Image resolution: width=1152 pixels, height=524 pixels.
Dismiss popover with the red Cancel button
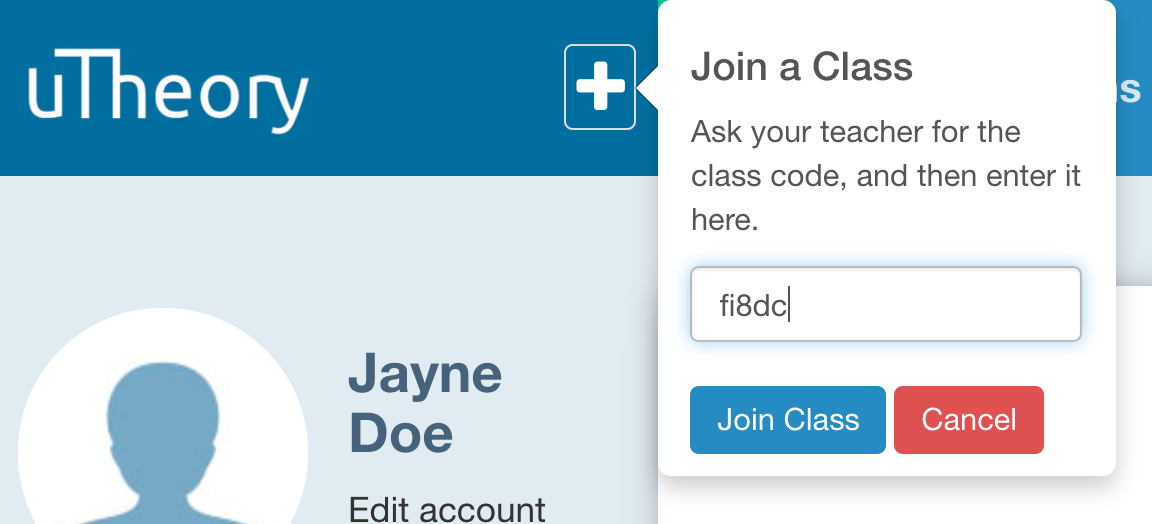968,420
